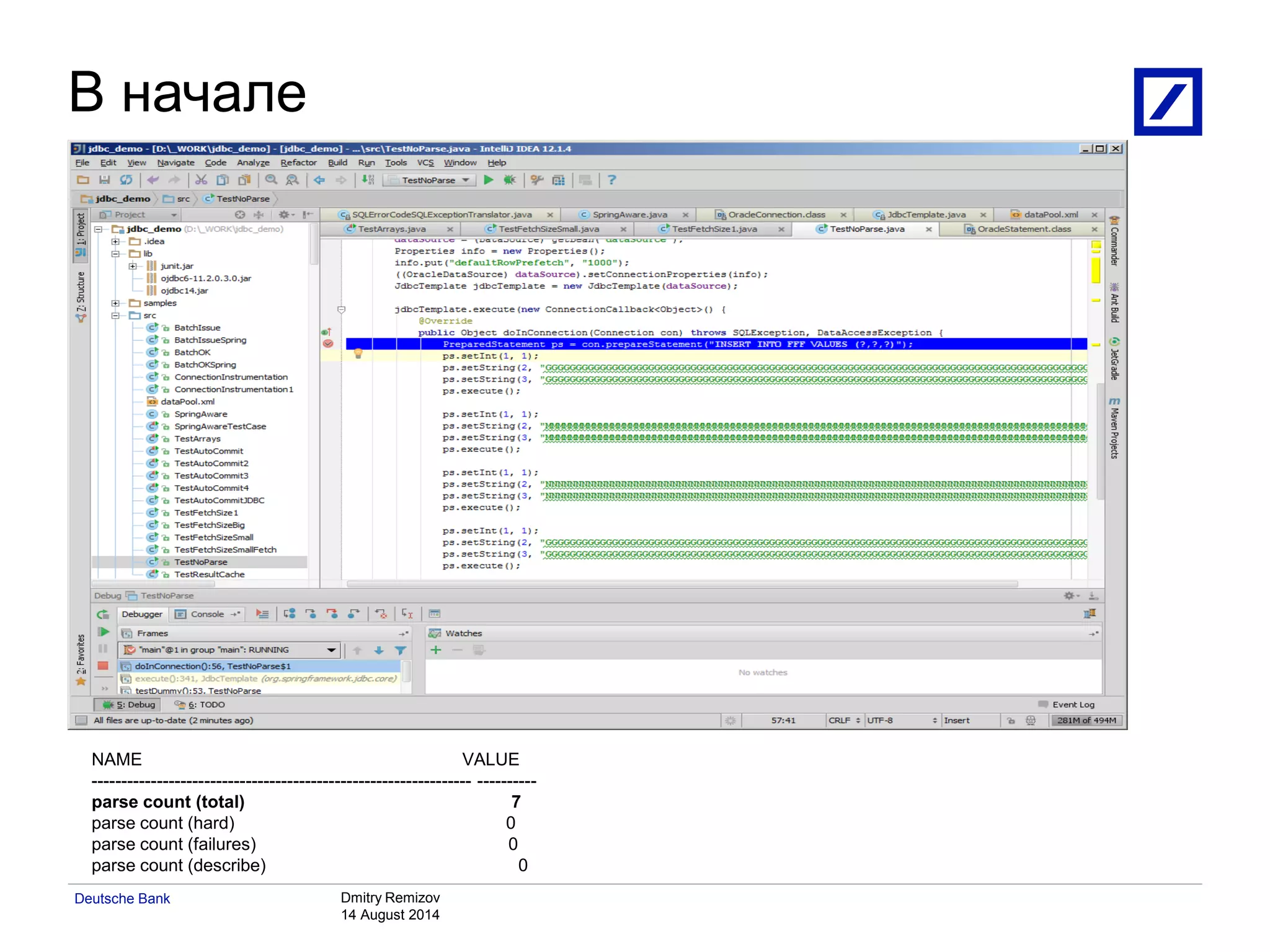
Task: Click the Help question mark icon
Action: [611, 180]
